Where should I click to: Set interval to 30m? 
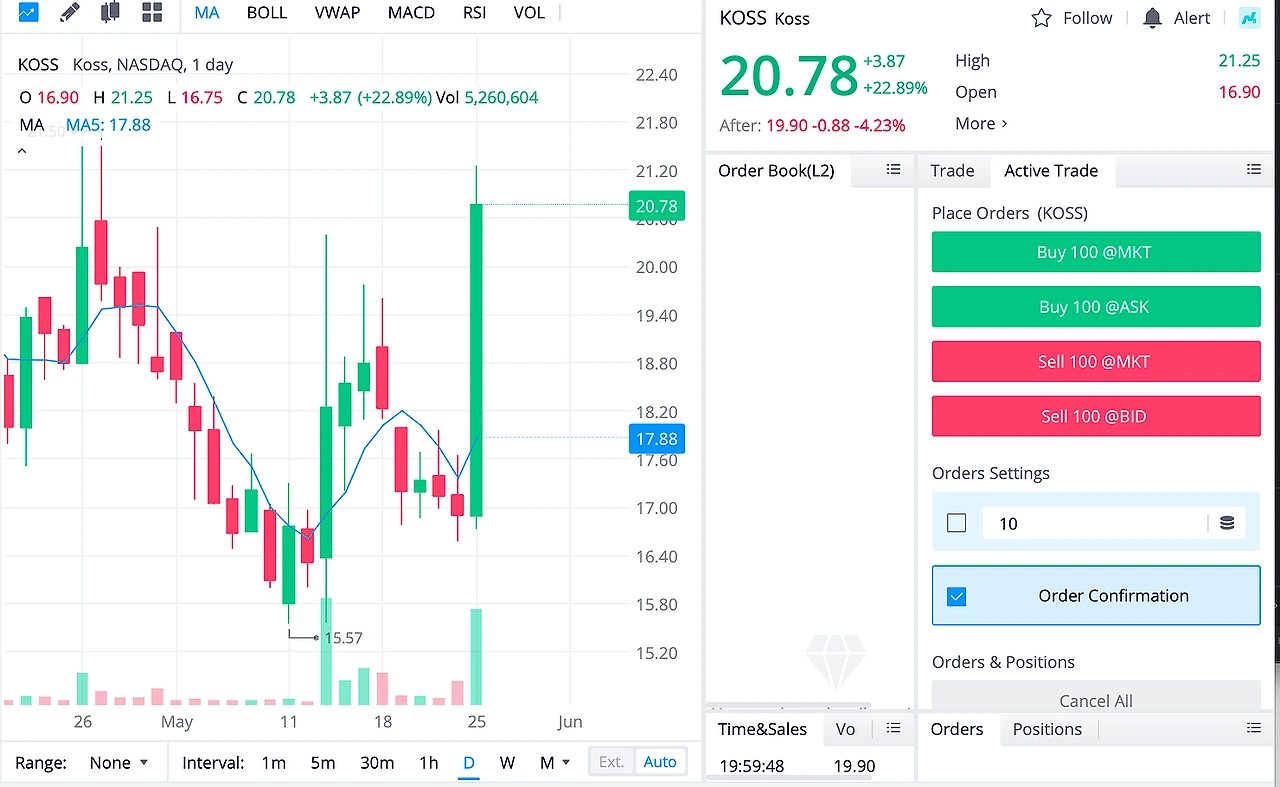tap(377, 763)
